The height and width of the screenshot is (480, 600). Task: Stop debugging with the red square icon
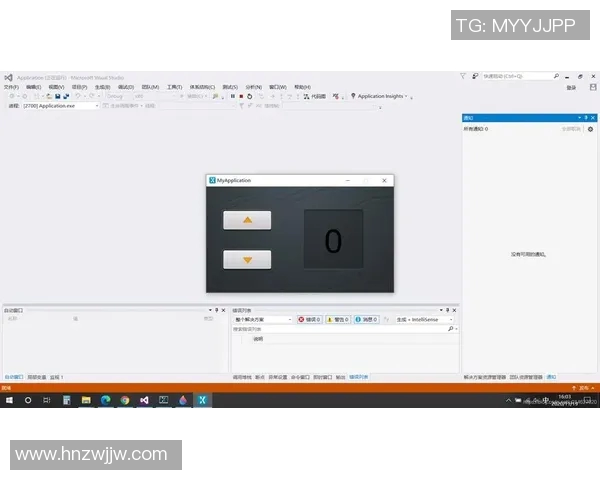pyautogui.click(x=241, y=96)
